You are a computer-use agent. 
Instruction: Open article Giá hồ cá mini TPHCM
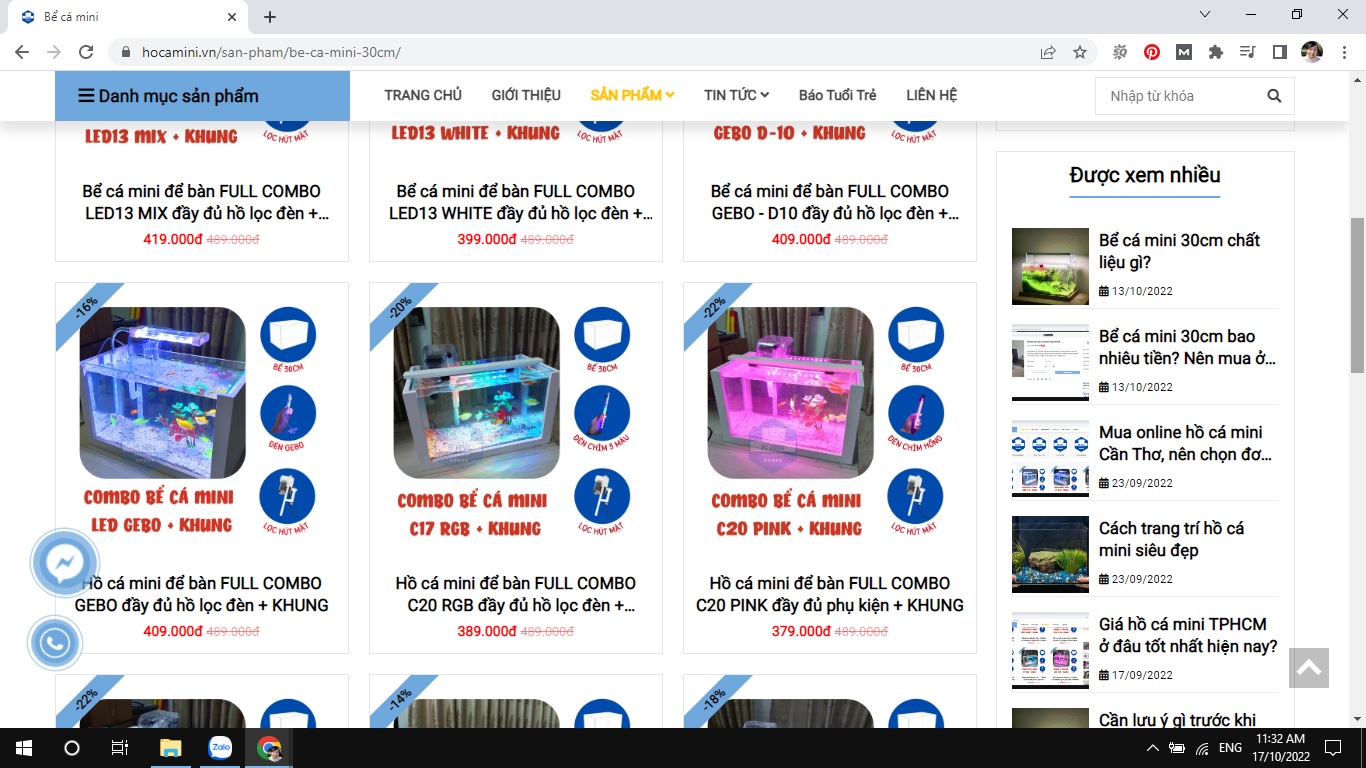pos(1188,635)
